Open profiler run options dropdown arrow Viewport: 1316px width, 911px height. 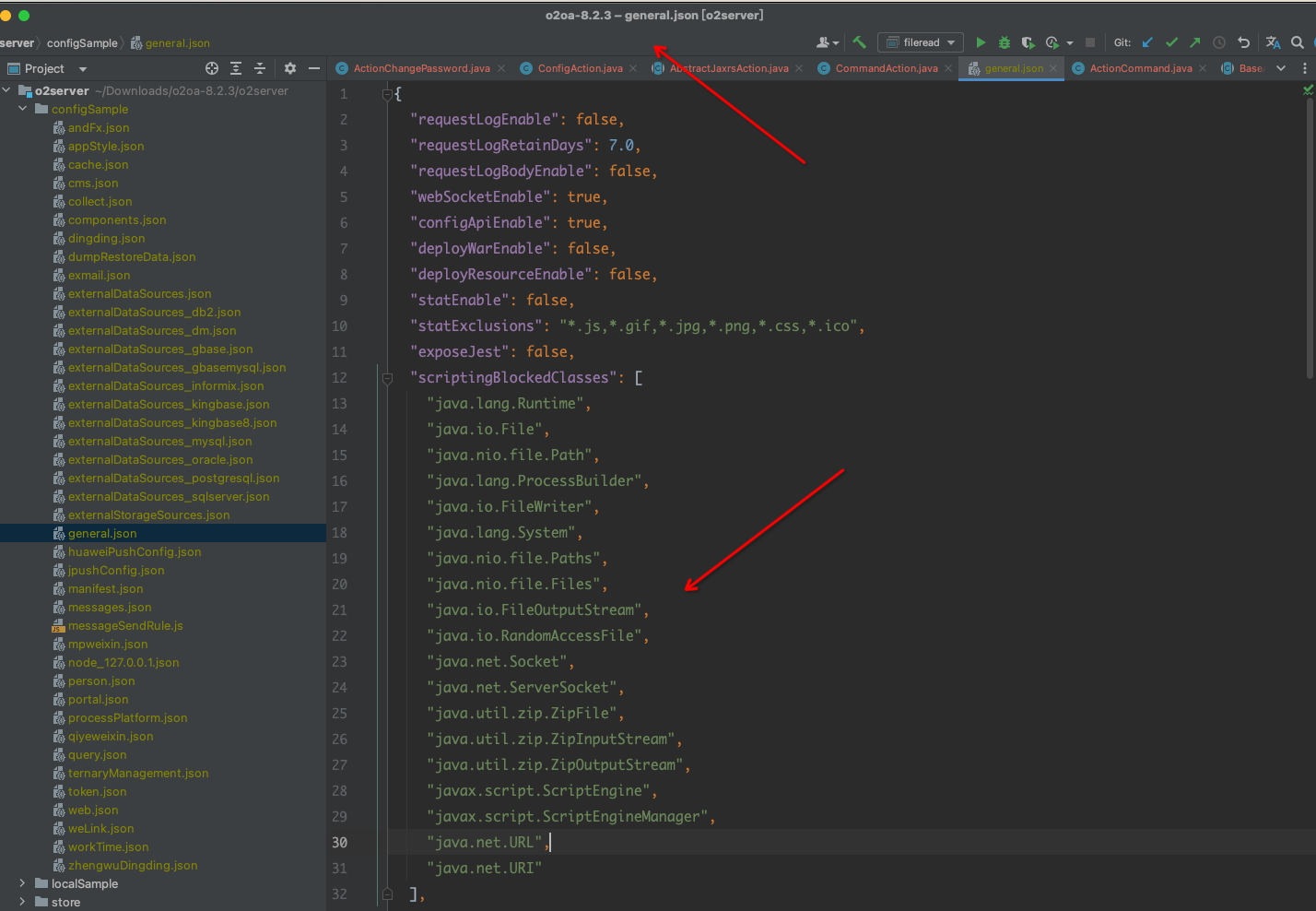pyautogui.click(x=1069, y=42)
